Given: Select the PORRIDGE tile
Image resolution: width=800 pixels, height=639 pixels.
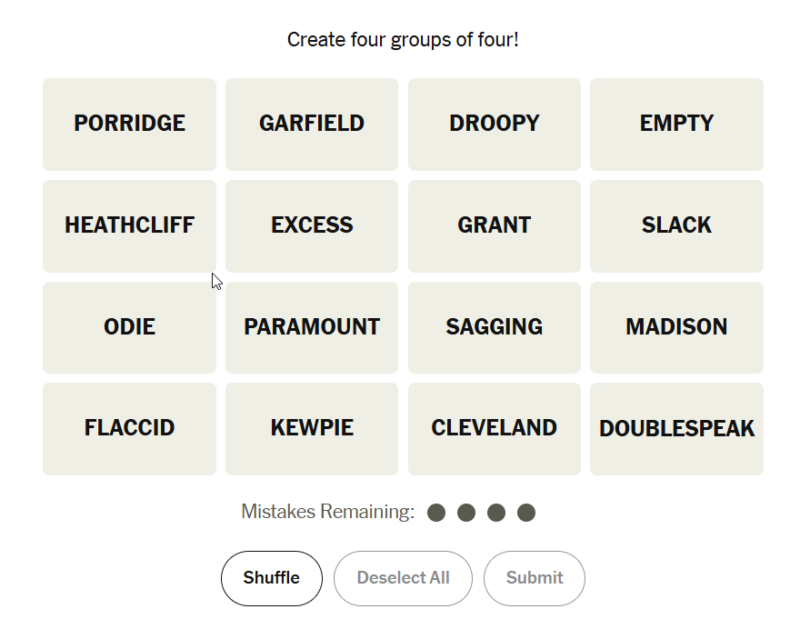Looking at the screenshot, I should pyautogui.click(x=130, y=124).
